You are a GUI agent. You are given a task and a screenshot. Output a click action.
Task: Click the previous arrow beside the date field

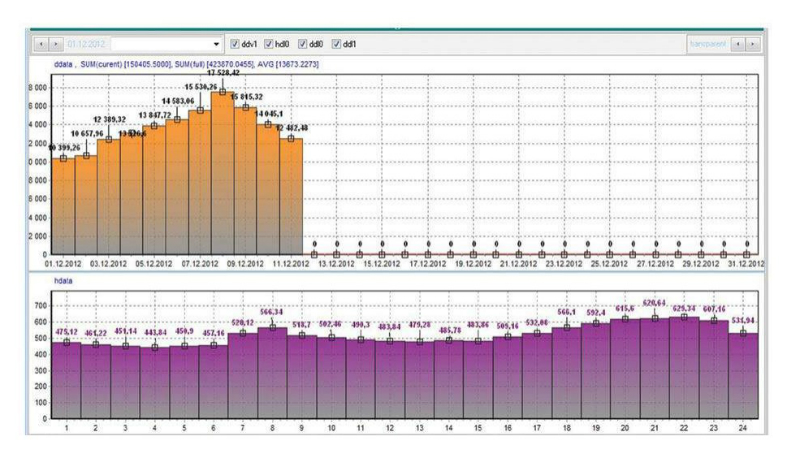click(42, 45)
